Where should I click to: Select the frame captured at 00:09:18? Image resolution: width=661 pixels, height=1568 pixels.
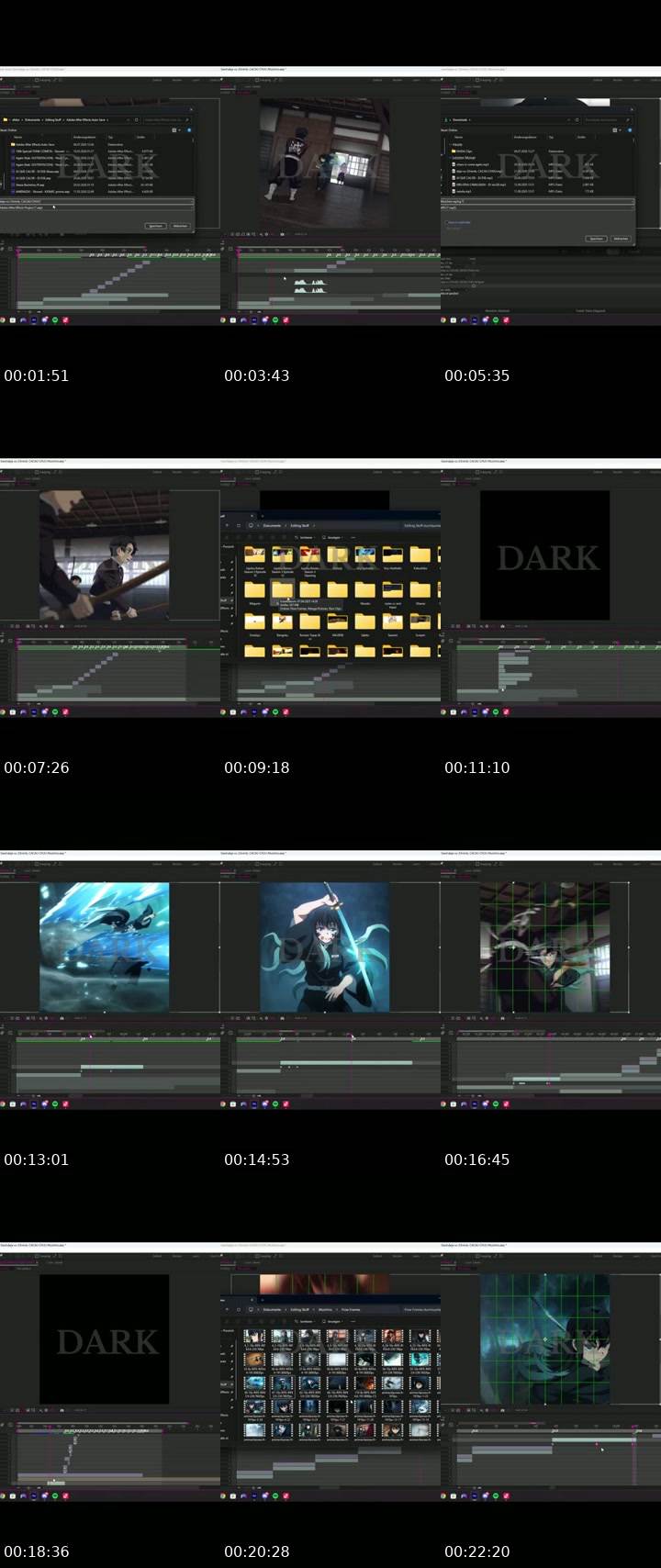[330, 588]
